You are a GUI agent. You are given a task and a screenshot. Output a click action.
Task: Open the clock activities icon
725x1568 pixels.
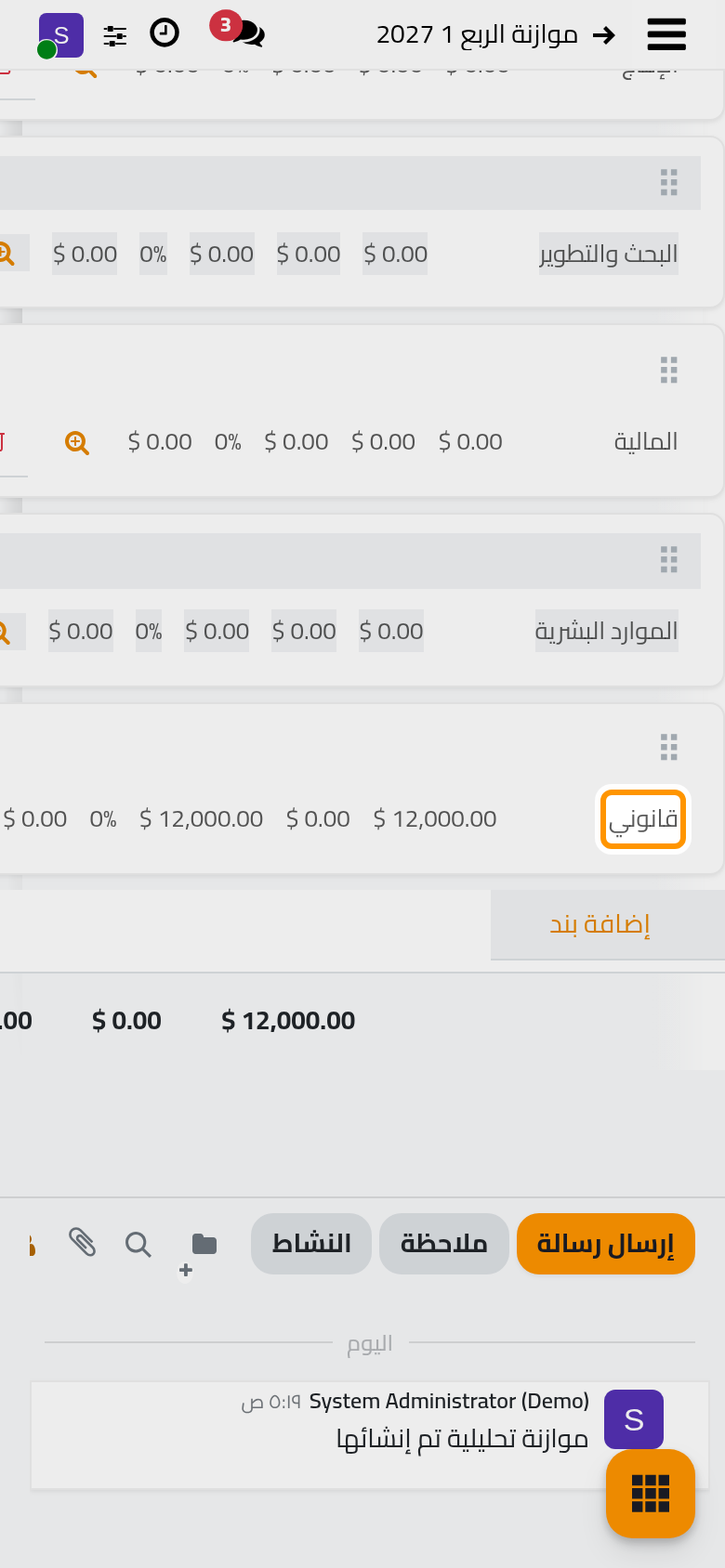pos(165,33)
